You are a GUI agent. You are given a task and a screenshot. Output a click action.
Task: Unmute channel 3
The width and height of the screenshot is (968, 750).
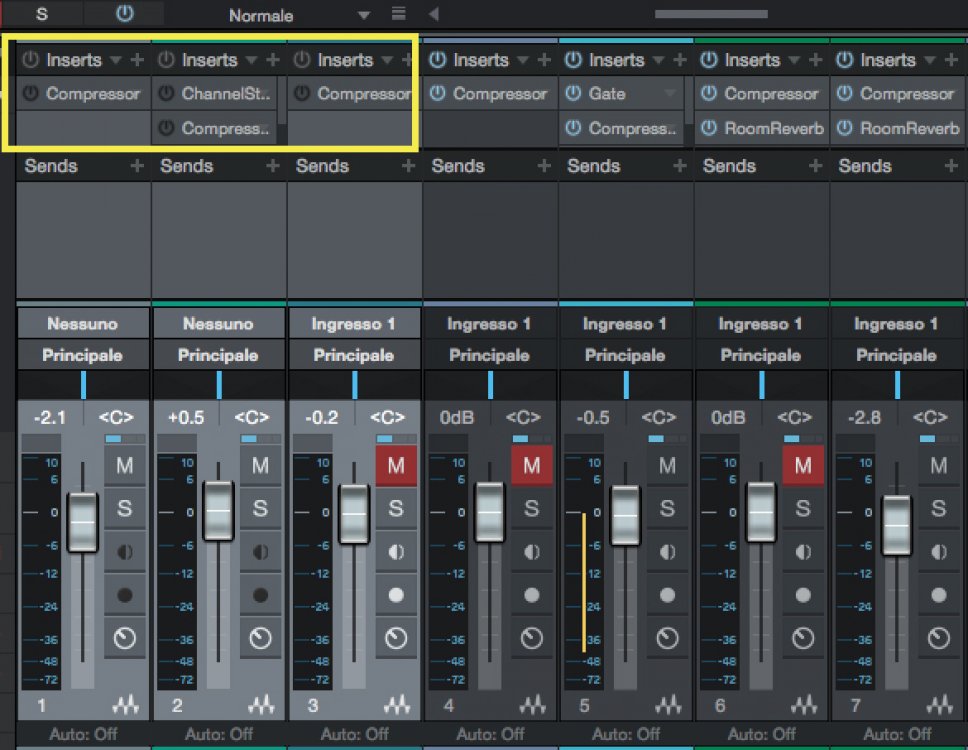click(396, 465)
